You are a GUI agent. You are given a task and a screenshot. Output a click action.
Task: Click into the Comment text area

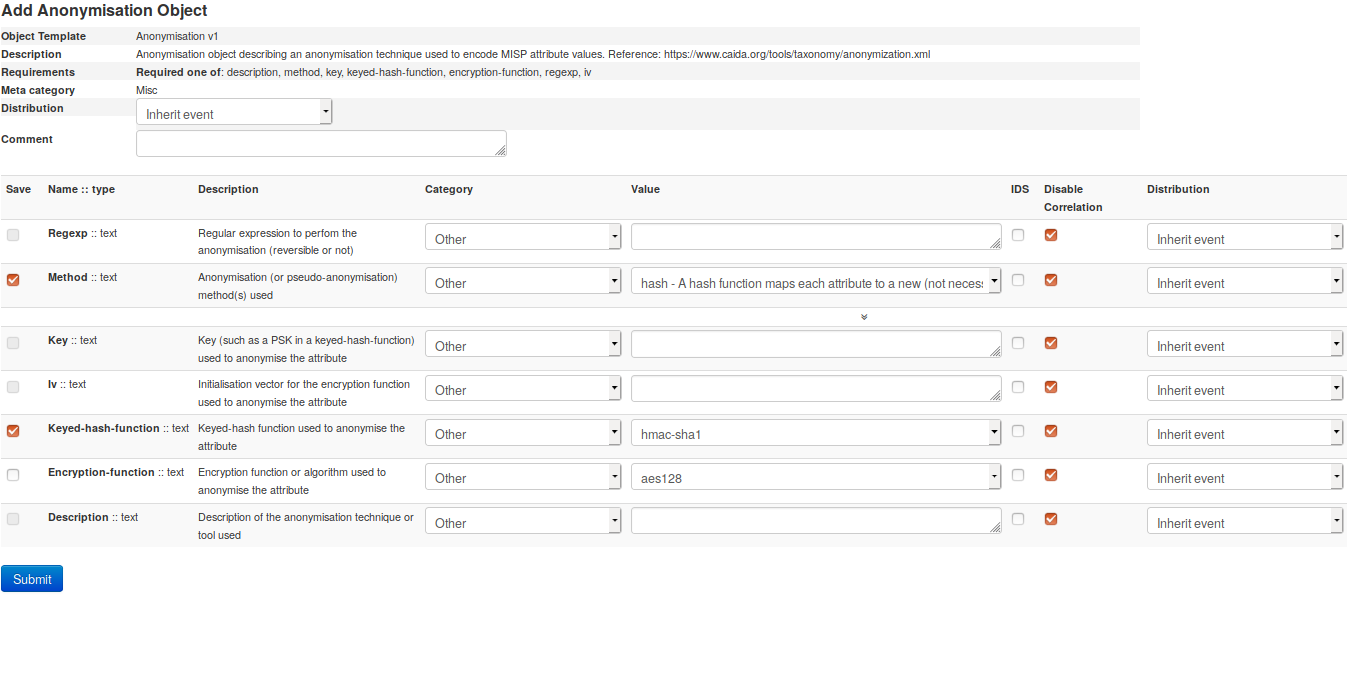[320, 143]
